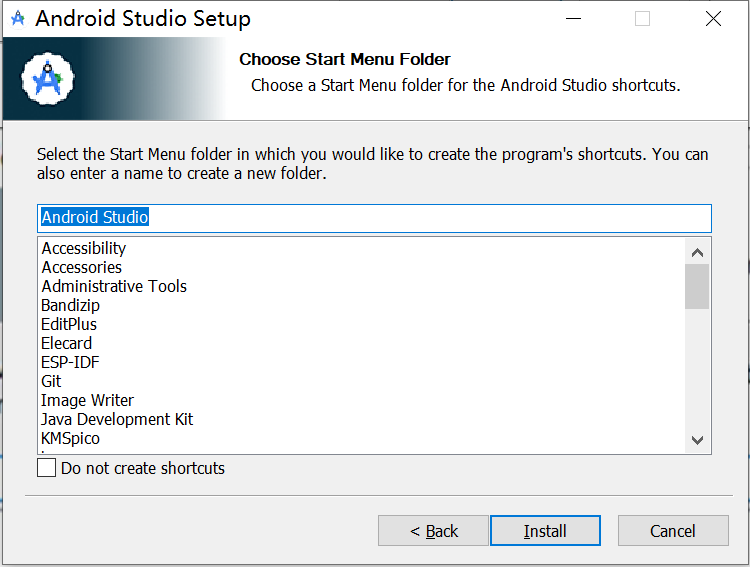This screenshot has width=750, height=567.
Task: Select the ESP-IDF folder entry
Action: (70, 362)
